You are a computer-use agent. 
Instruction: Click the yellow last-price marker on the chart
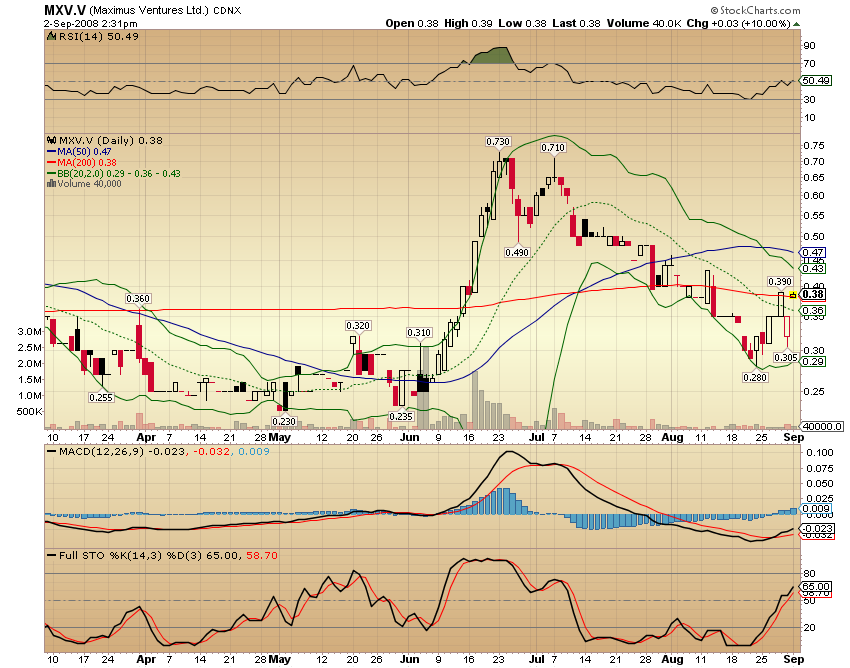(x=793, y=295)
